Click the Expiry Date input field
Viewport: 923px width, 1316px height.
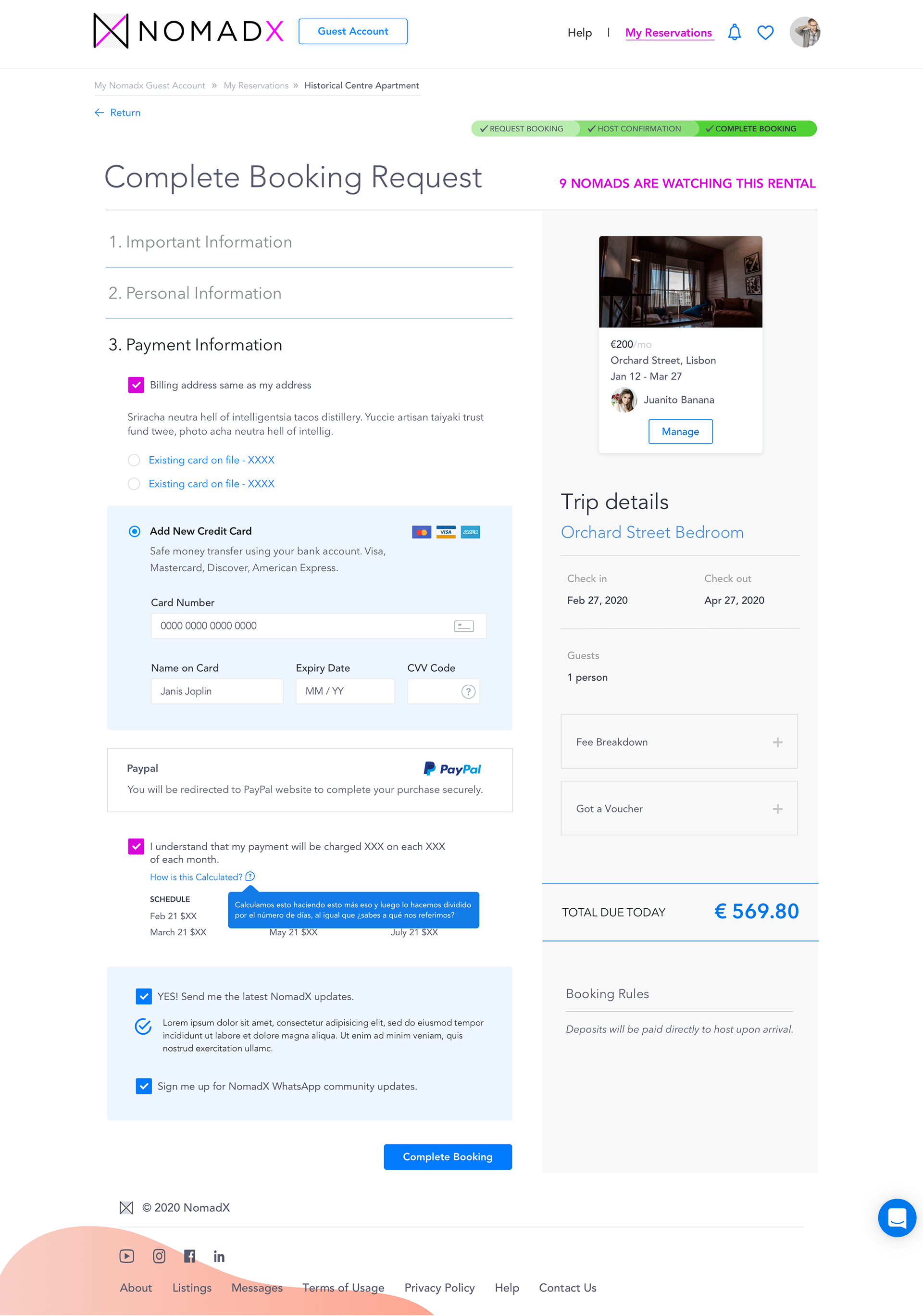tap(345, 691)
